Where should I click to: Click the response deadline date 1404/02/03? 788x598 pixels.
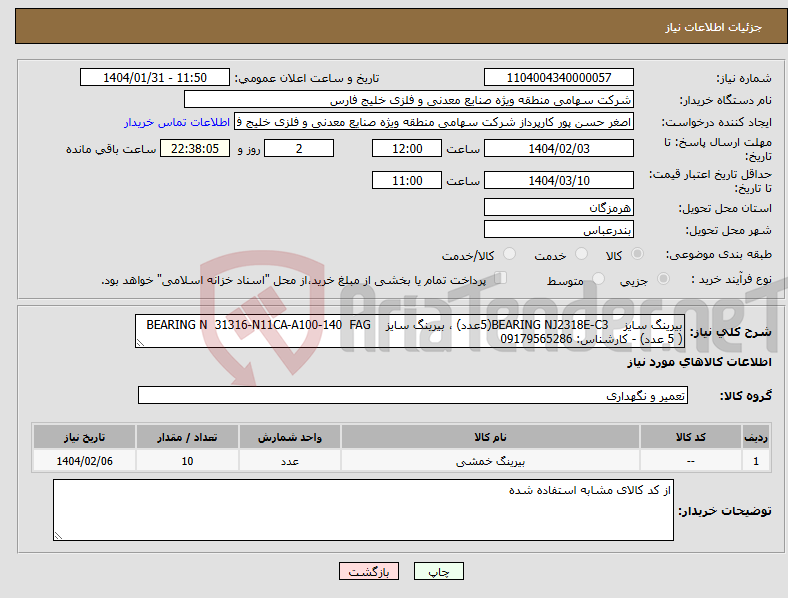(x=558, y=148)
